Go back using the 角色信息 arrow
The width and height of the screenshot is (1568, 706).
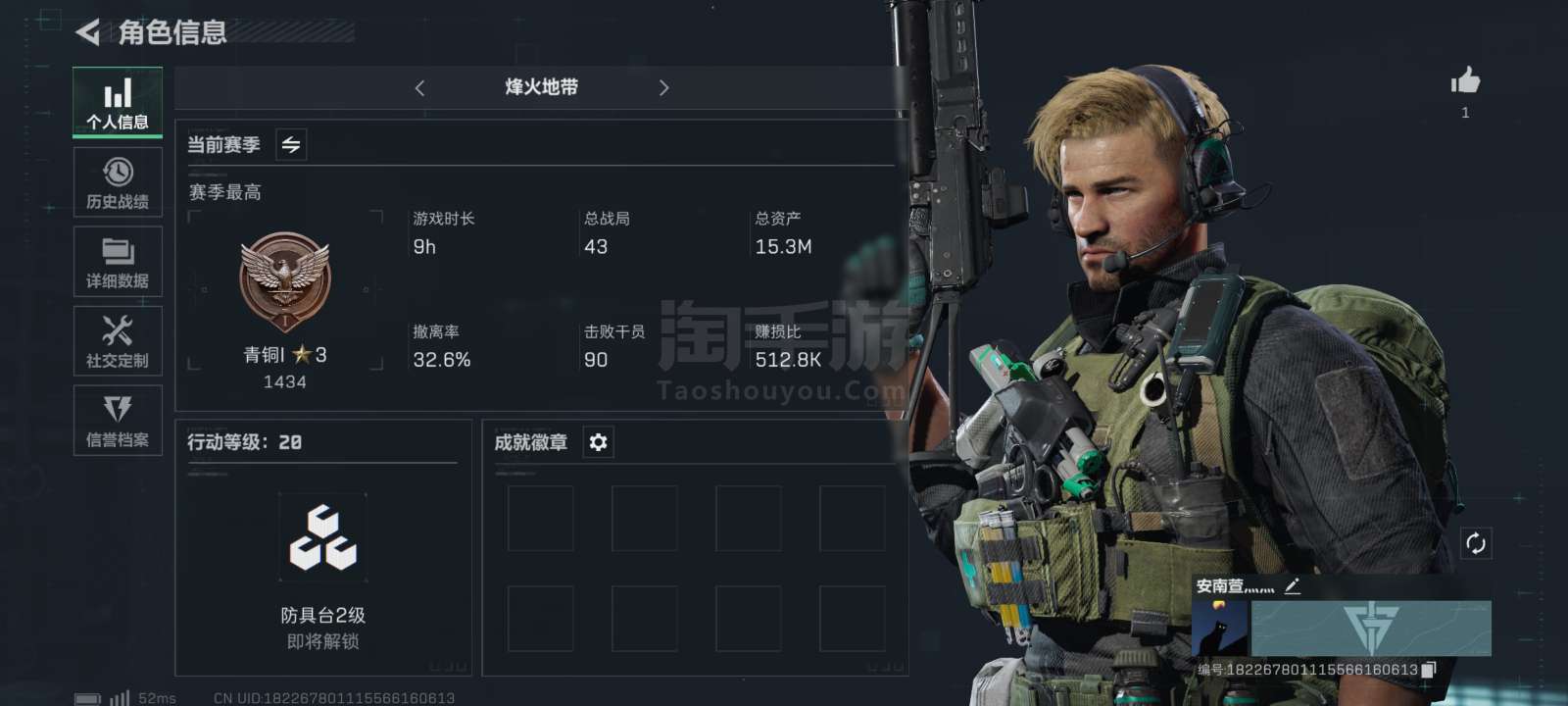(x=87, y=32)
